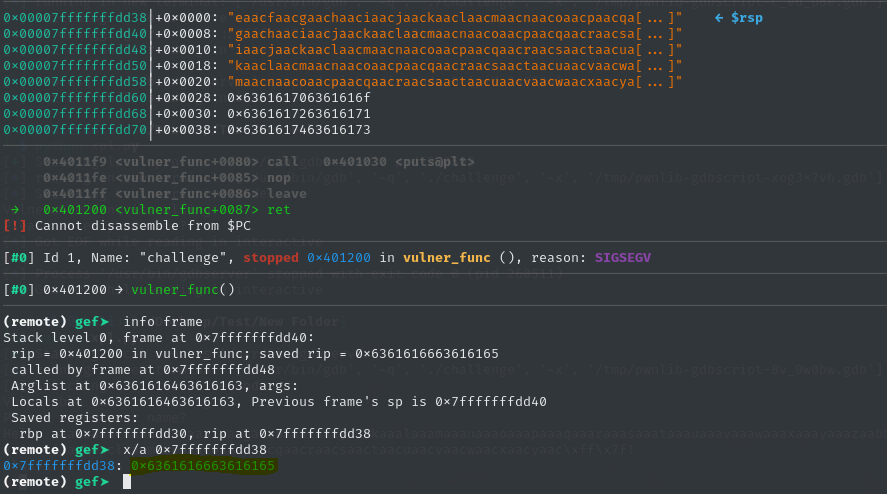Click the leave instruction at vulner_func+0086
The image size is (887, 494).
175,194
